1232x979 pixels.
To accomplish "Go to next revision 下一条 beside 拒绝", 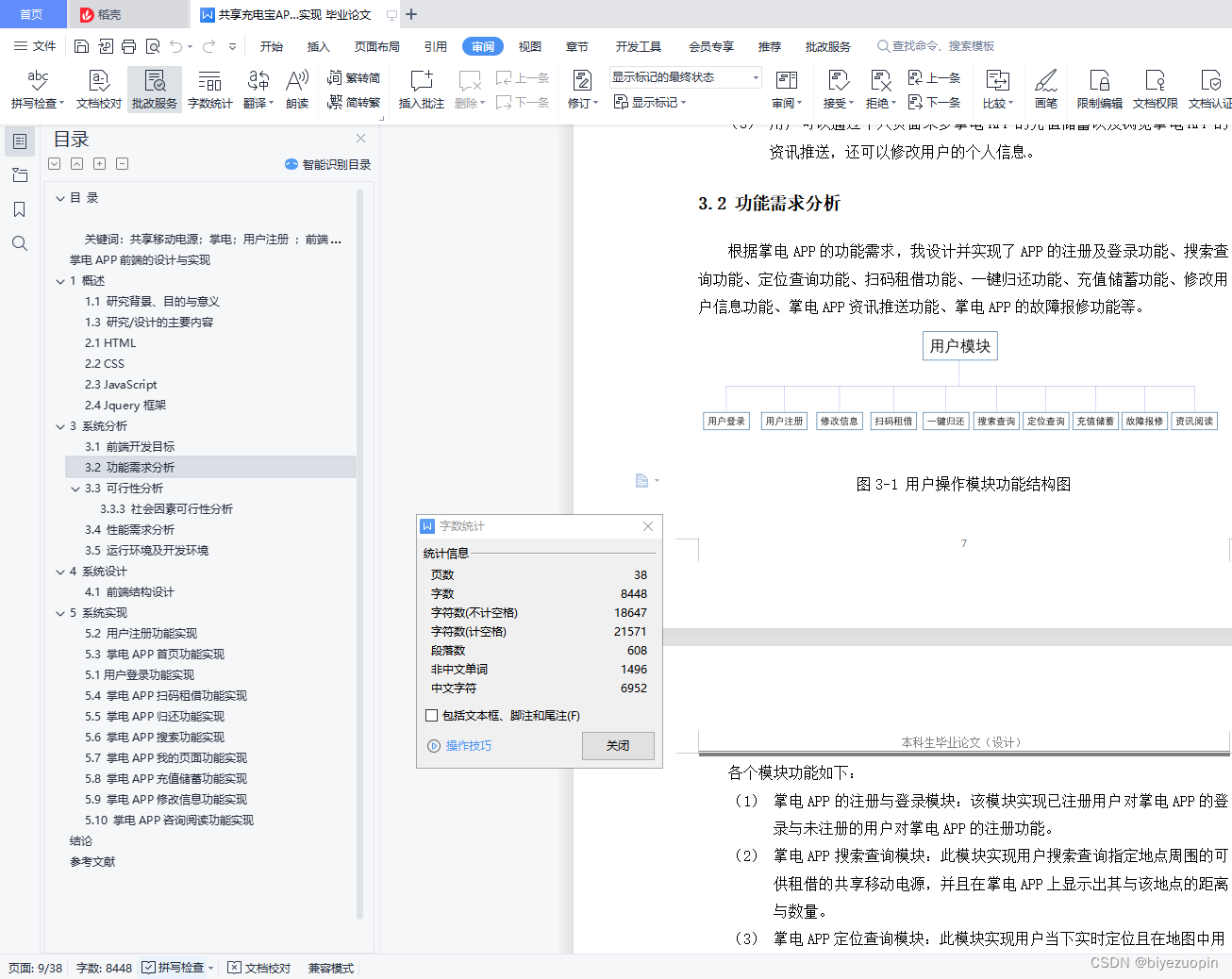I will pos(934,102).
